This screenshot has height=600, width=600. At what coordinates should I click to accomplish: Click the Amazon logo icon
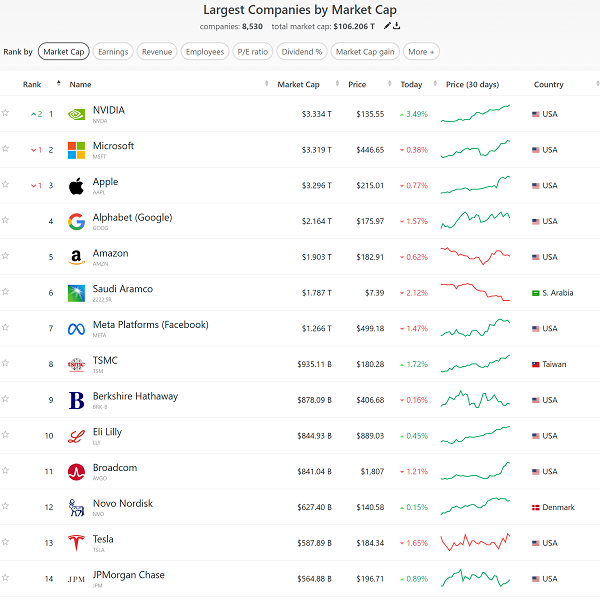pos(76,257)
